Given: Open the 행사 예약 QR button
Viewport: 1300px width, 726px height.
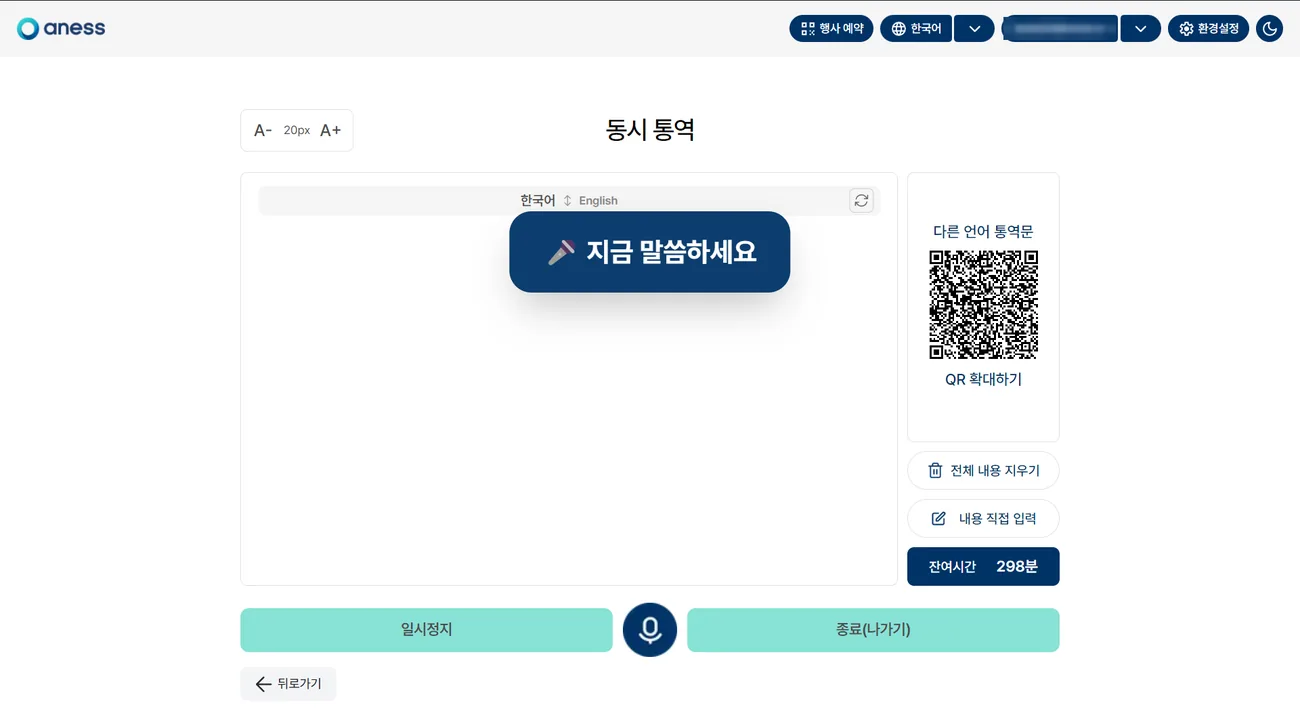Looking at the screenshot, I should coord(831,29).
